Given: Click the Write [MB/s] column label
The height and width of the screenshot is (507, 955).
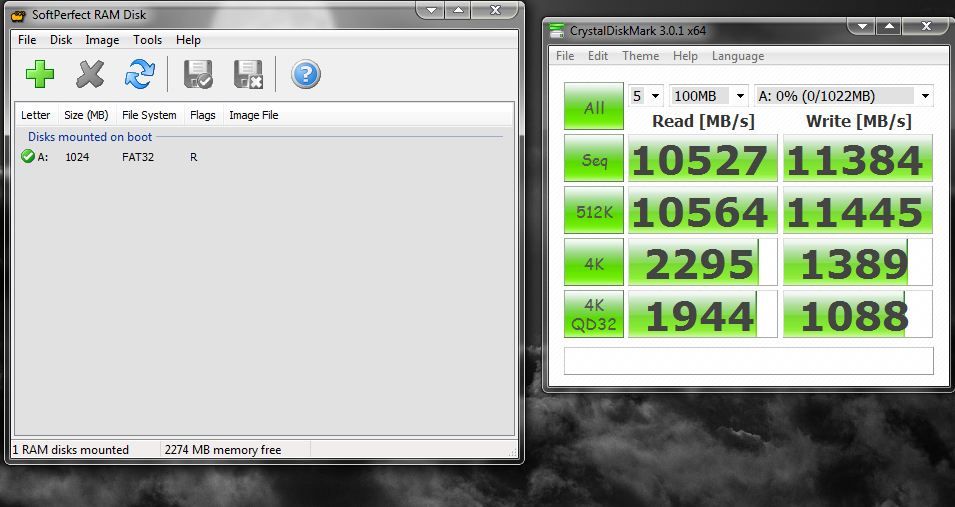Looking at the screenshot, I should [x=859, y=121].
